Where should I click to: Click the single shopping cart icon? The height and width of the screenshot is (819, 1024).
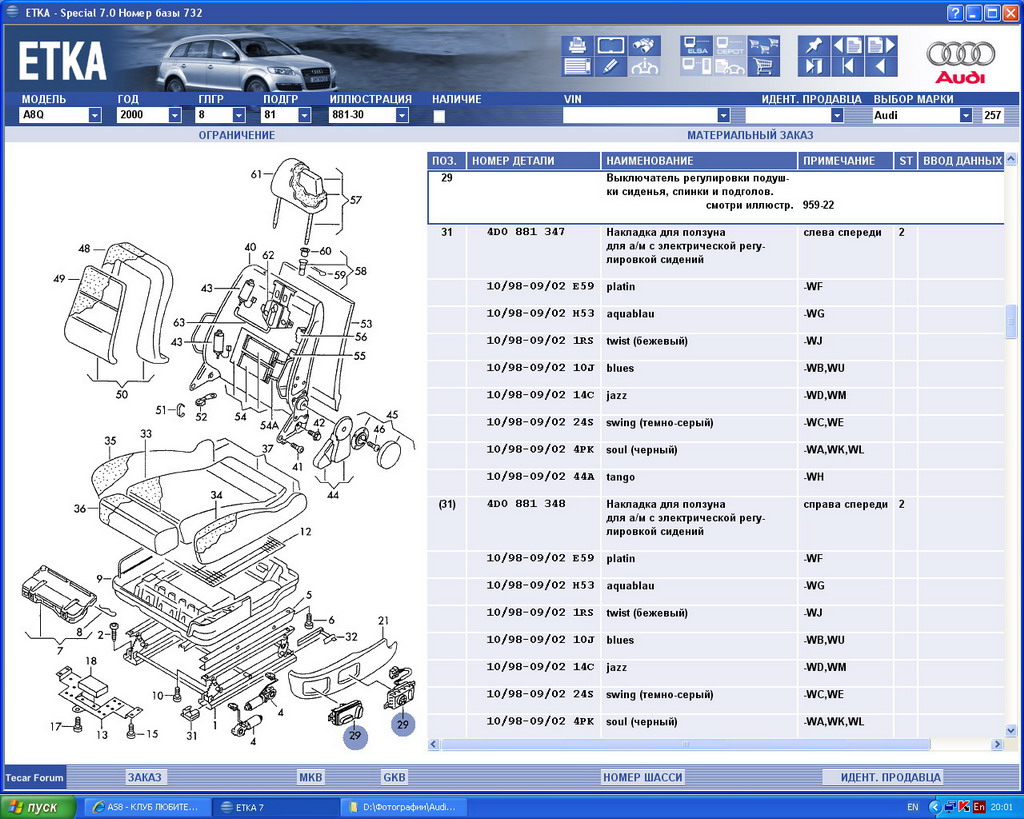(764, 67)
